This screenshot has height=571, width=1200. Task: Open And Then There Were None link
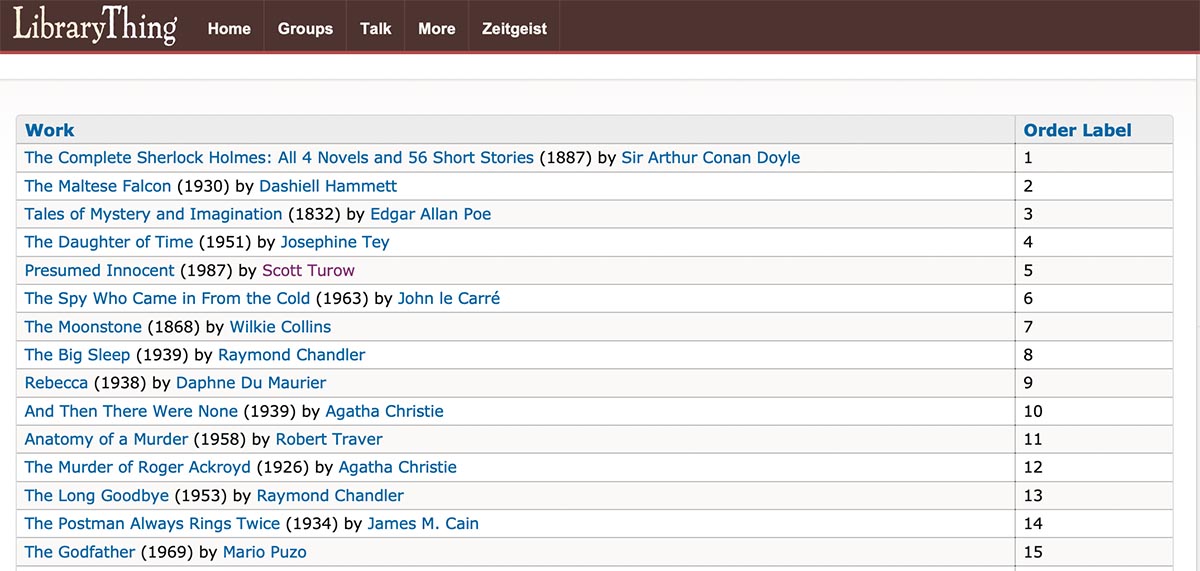(131, 411)
